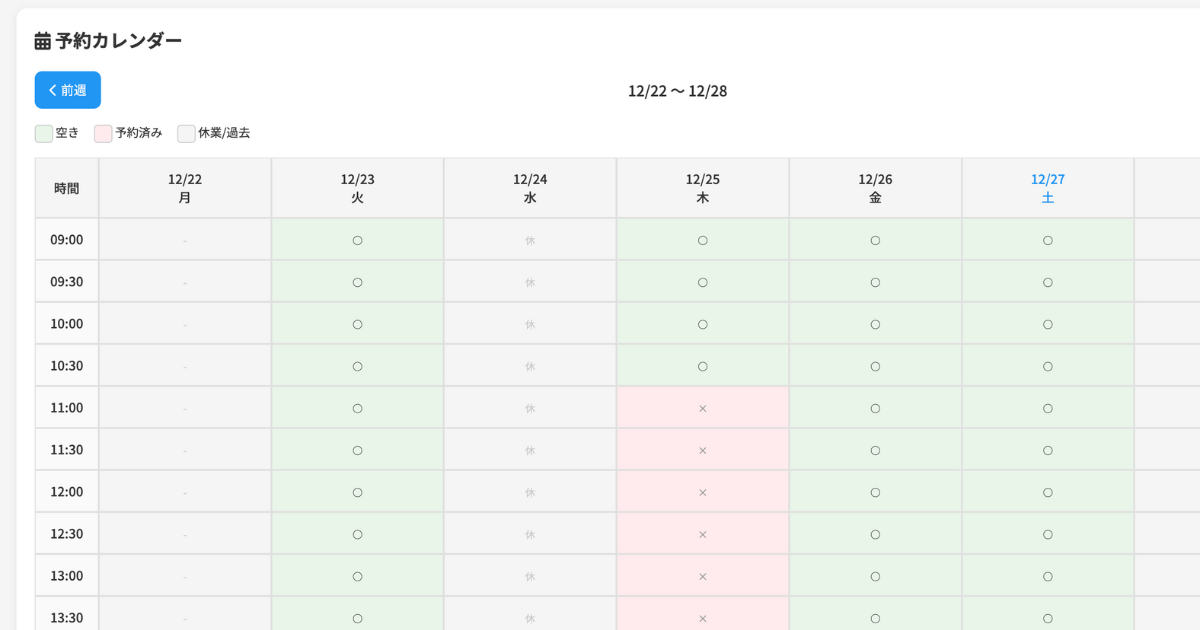
Task: Select the 09:00 open slot on 12/23
Action: click(357, 240)
